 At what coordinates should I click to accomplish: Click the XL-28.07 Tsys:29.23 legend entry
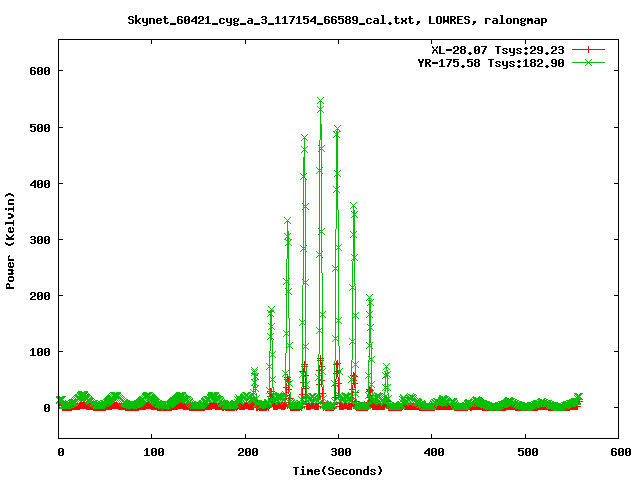click(498, 50)
